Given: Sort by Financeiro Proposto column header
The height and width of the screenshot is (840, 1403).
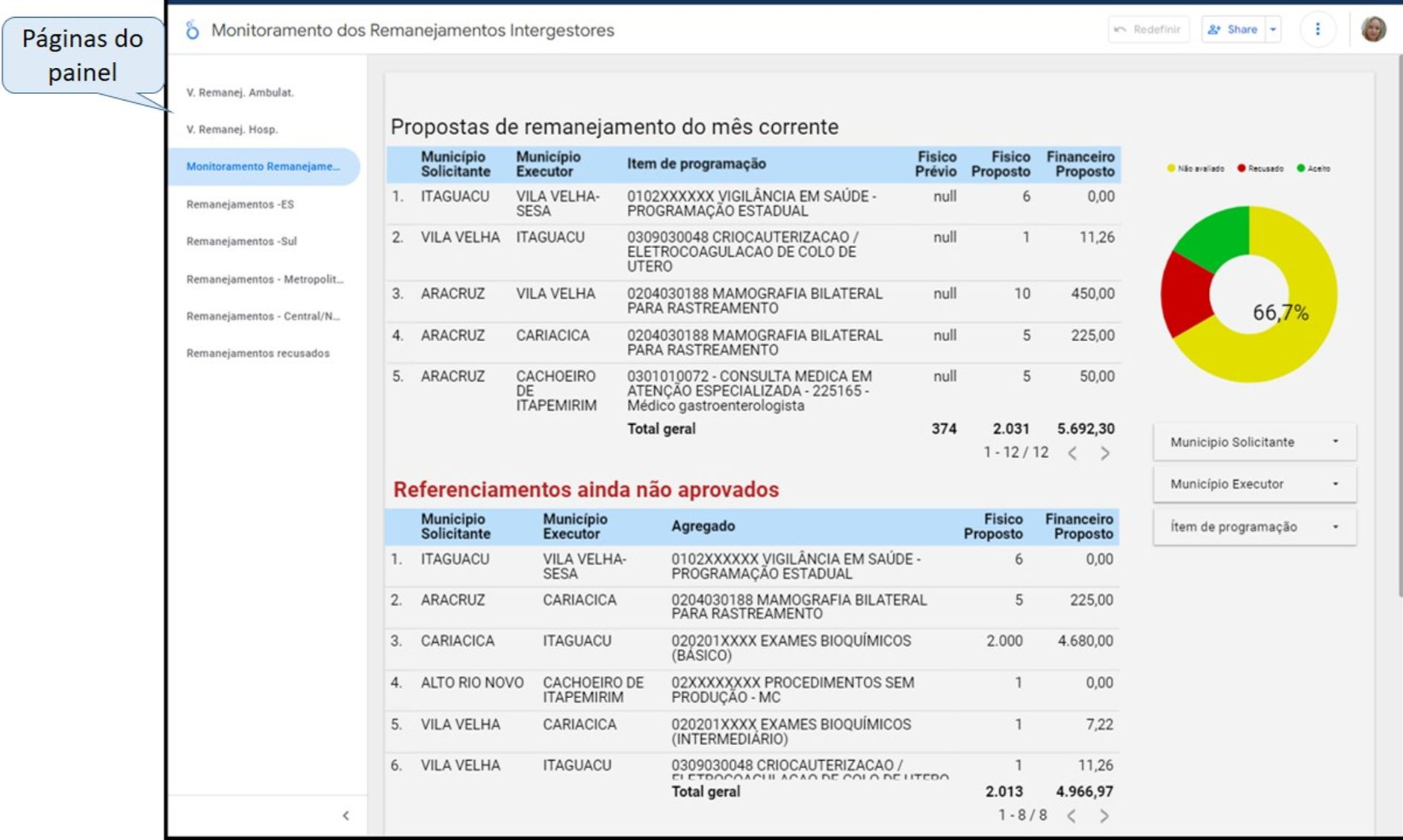Looking at the screenshot, I should [x=1080, y=164].
